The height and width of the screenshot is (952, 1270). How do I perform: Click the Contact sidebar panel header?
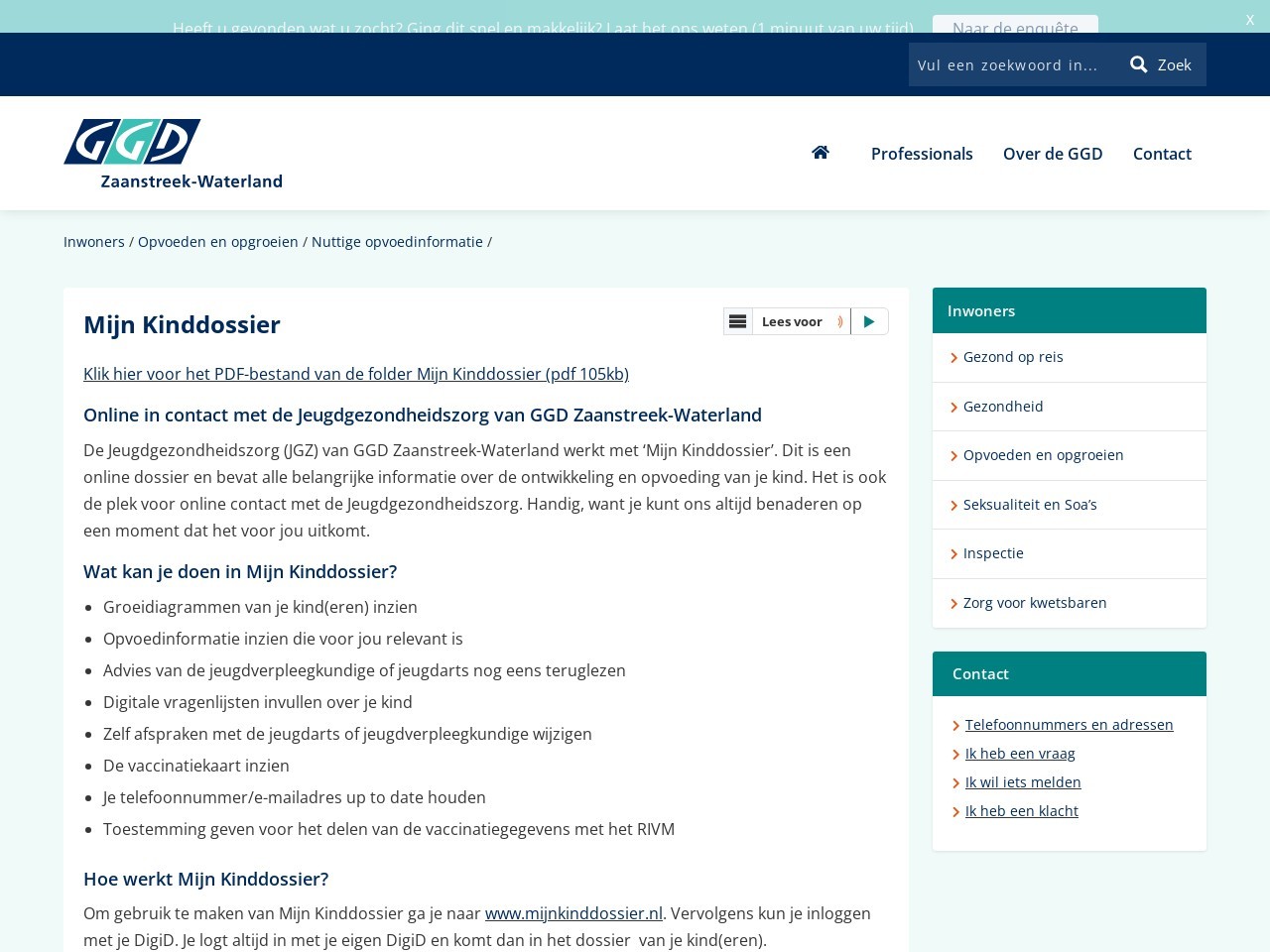(x=1070, y=673)
